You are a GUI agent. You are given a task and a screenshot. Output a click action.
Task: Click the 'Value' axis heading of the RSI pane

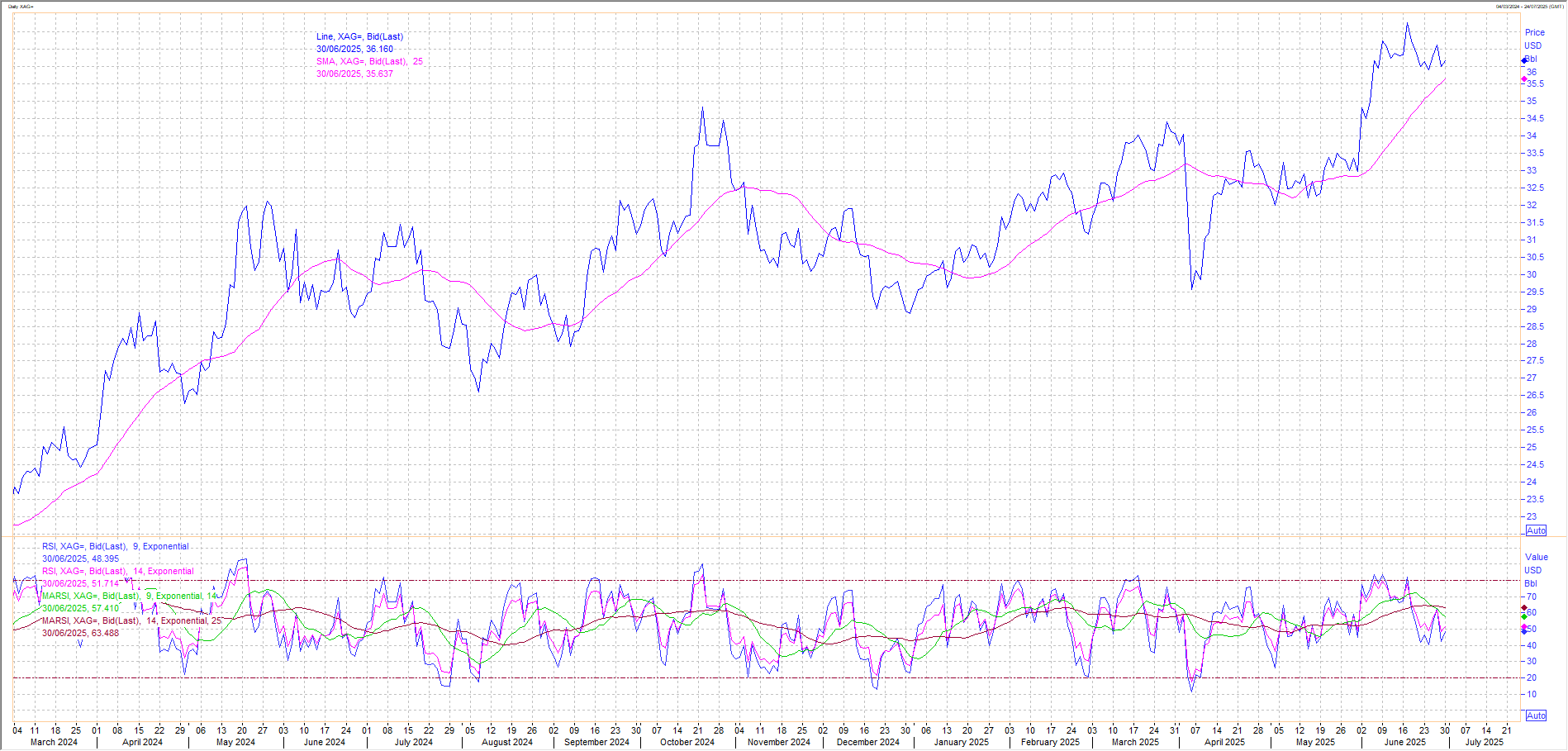click(x=1536, y=557)
